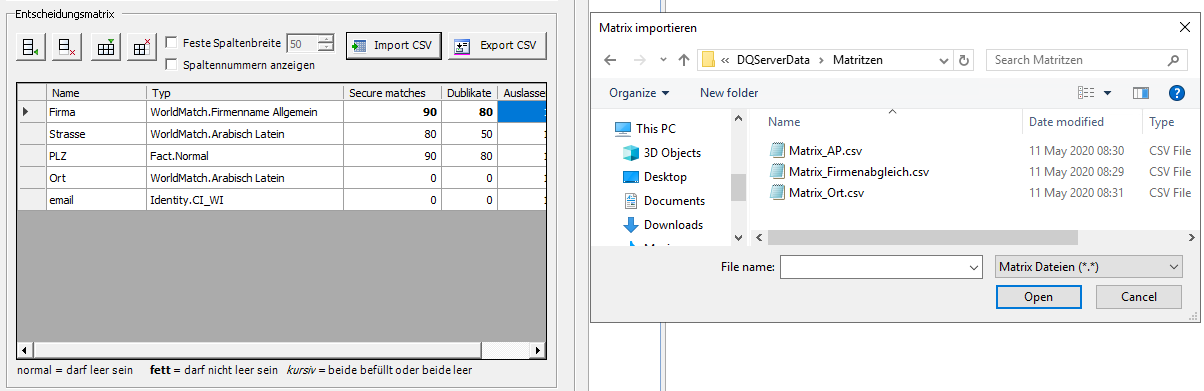Viewport: 1204px width, 391px height.
Task: Click the WorldMatch.Firmenname Allgemein type cell
Action: pyautogui.click(x=245, y=112)
